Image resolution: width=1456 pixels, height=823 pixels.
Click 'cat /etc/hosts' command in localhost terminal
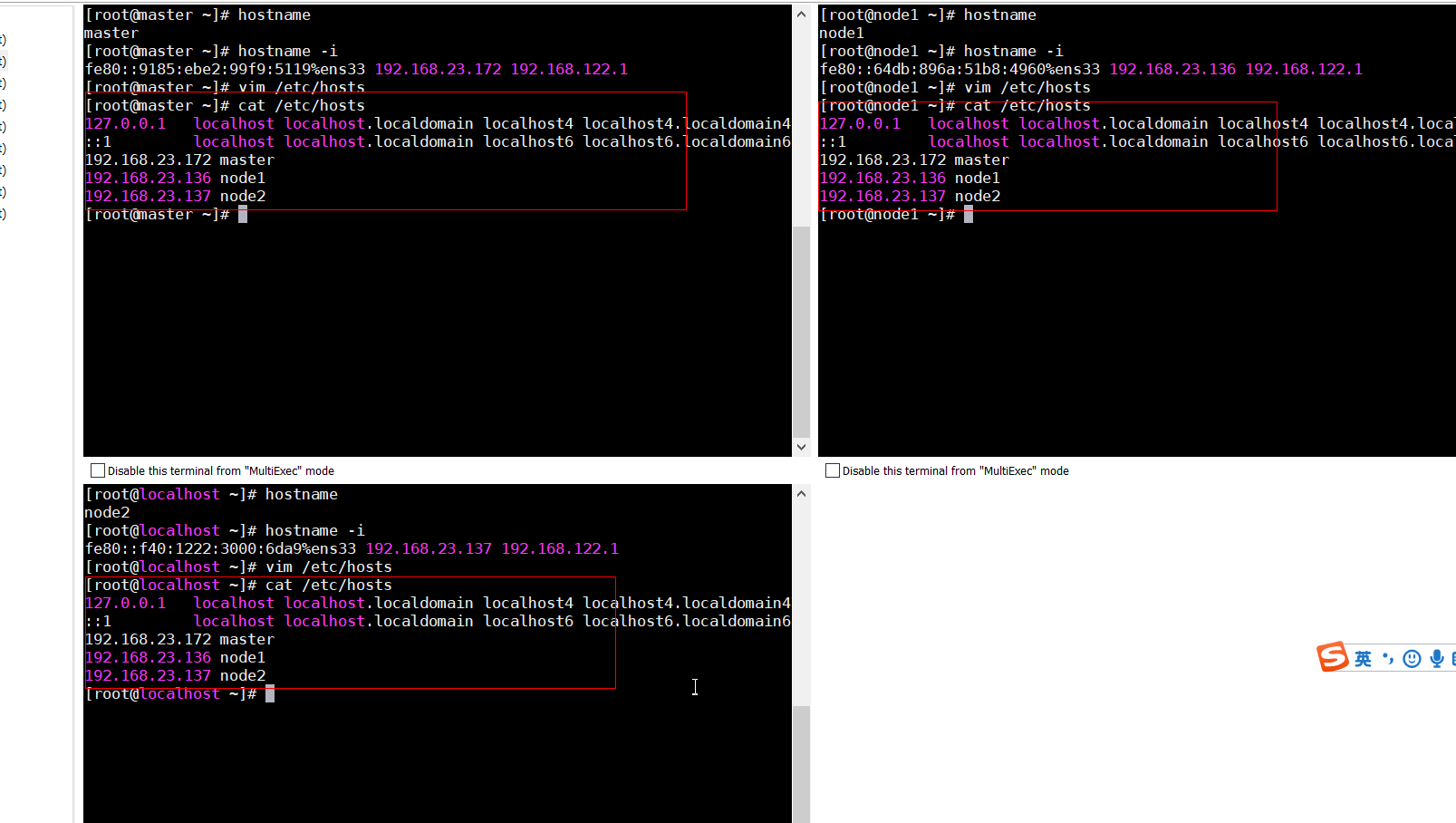[329, 586]
